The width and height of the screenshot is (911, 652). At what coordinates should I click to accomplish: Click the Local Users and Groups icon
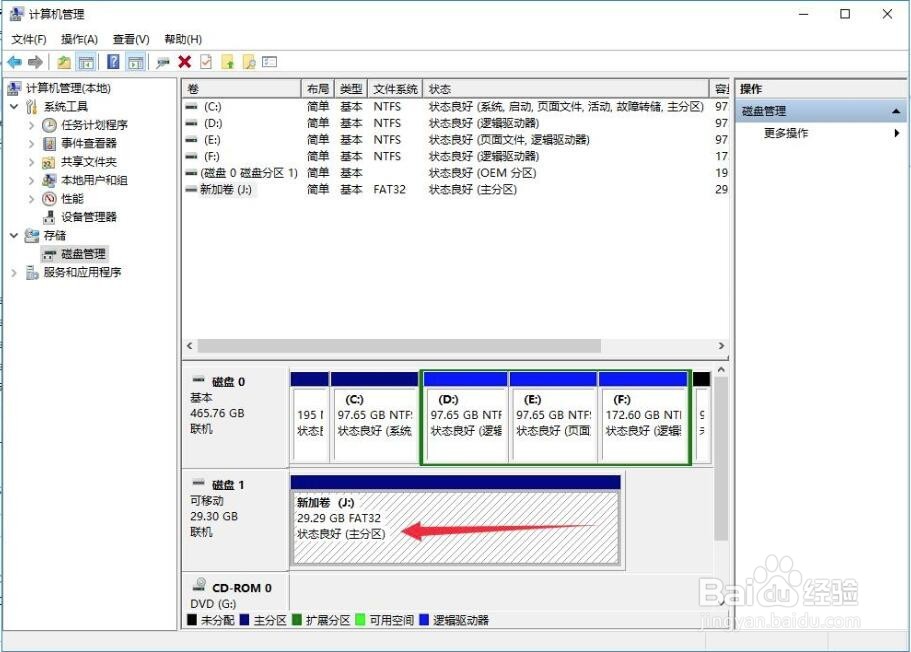point(49,180)
